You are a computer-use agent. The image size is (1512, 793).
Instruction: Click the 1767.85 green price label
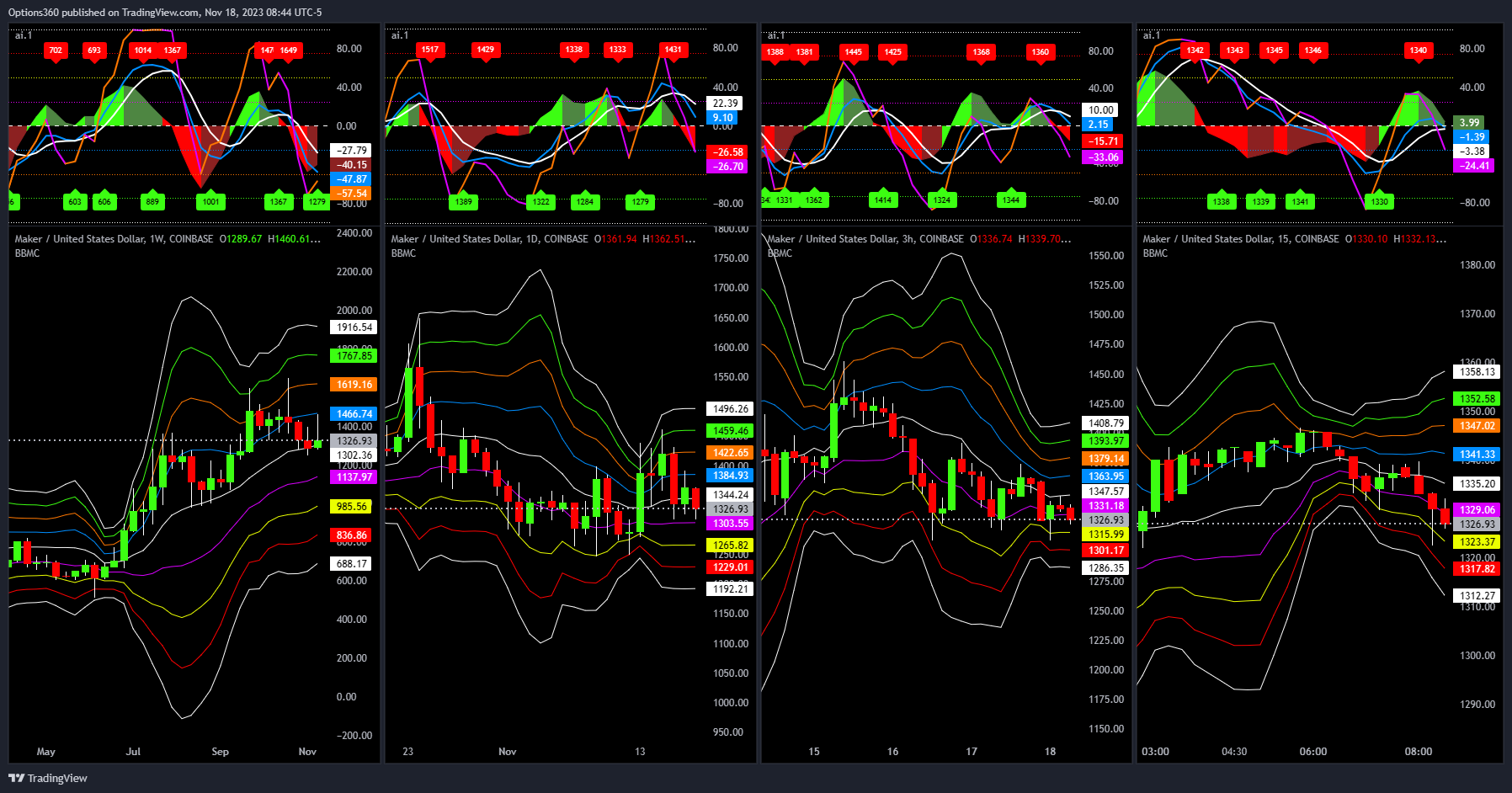pos(354,356)
